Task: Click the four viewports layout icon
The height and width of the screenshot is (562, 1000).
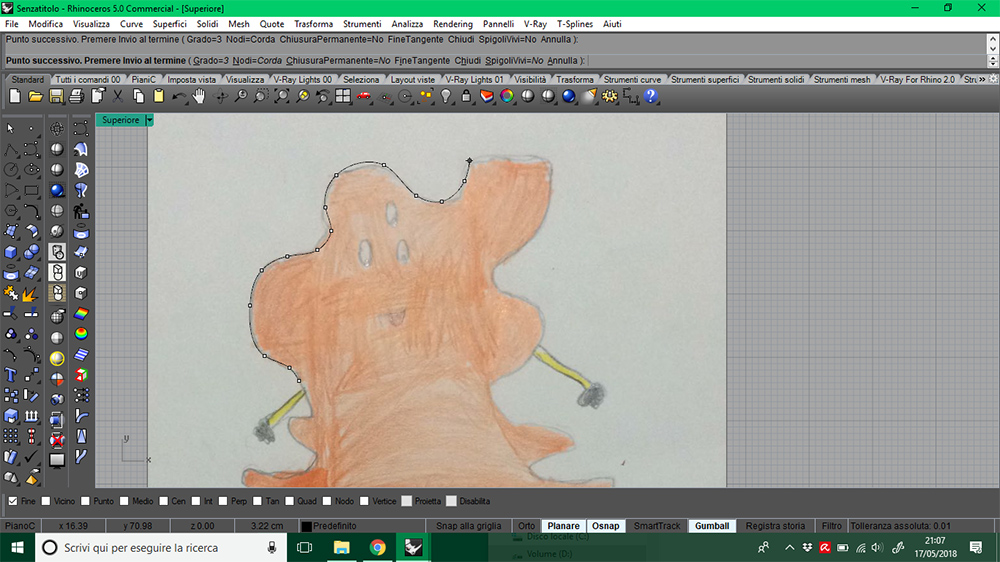Action: point(343,96)
